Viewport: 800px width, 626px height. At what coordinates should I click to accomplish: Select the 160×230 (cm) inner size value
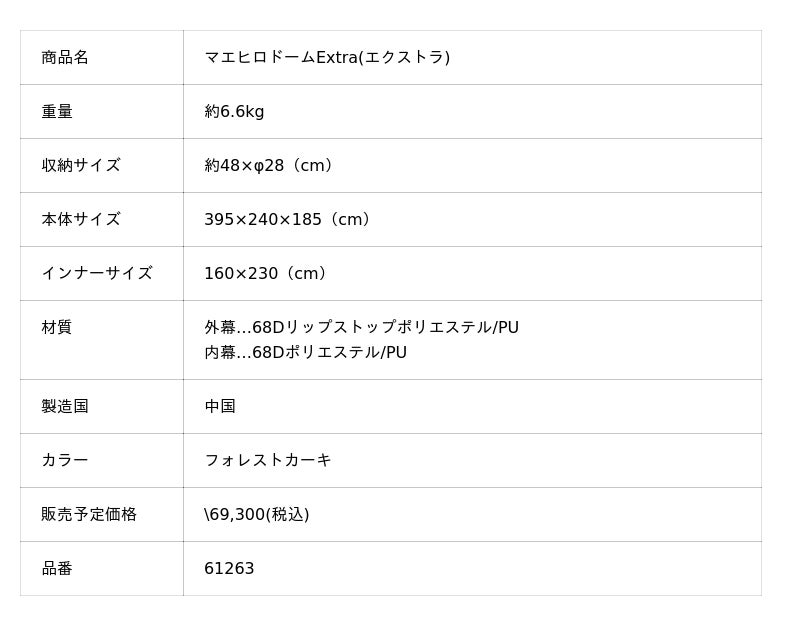coord(269,274)
